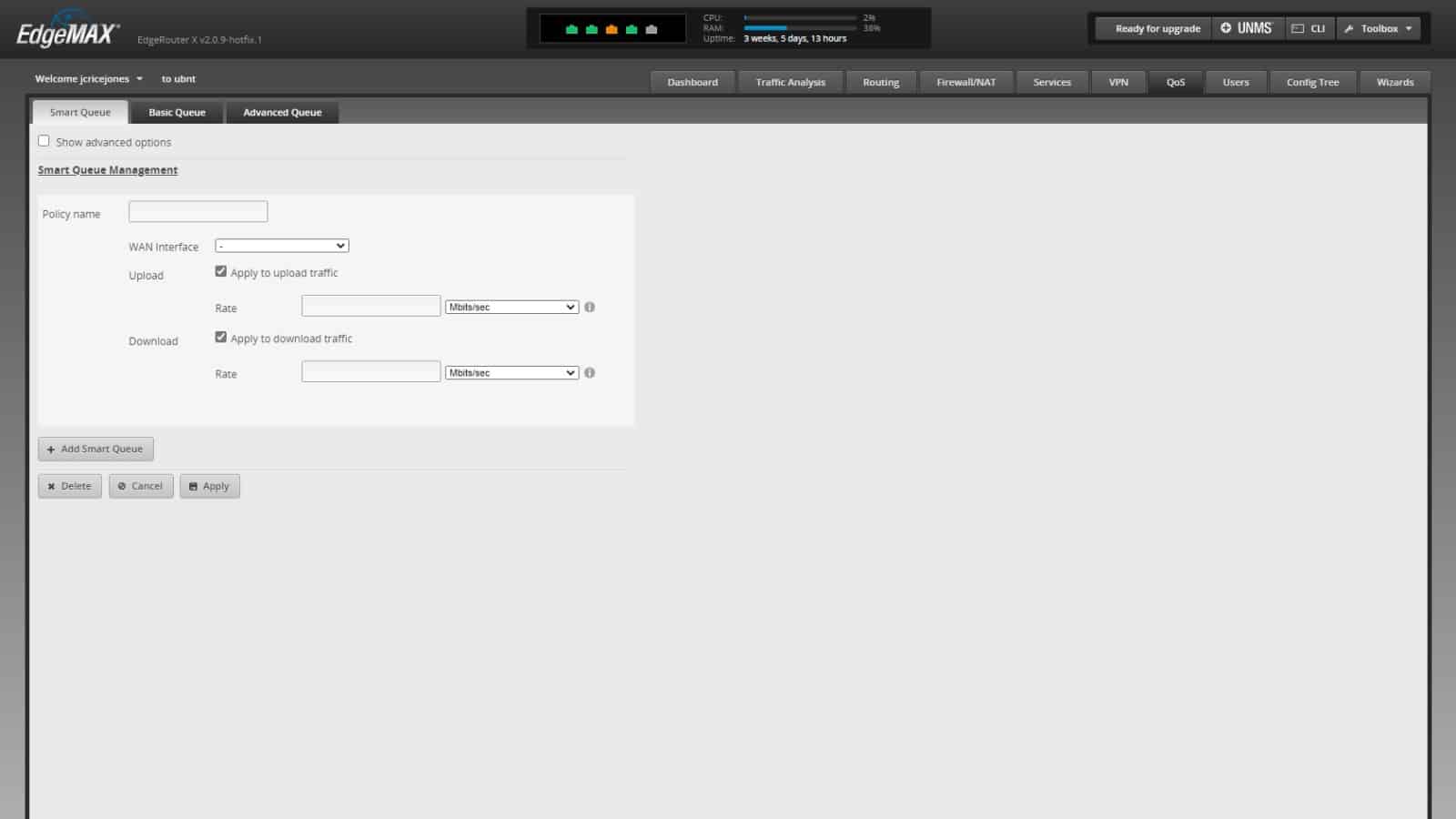
Task: Click the first green port status icon
Action: [571, 29]
